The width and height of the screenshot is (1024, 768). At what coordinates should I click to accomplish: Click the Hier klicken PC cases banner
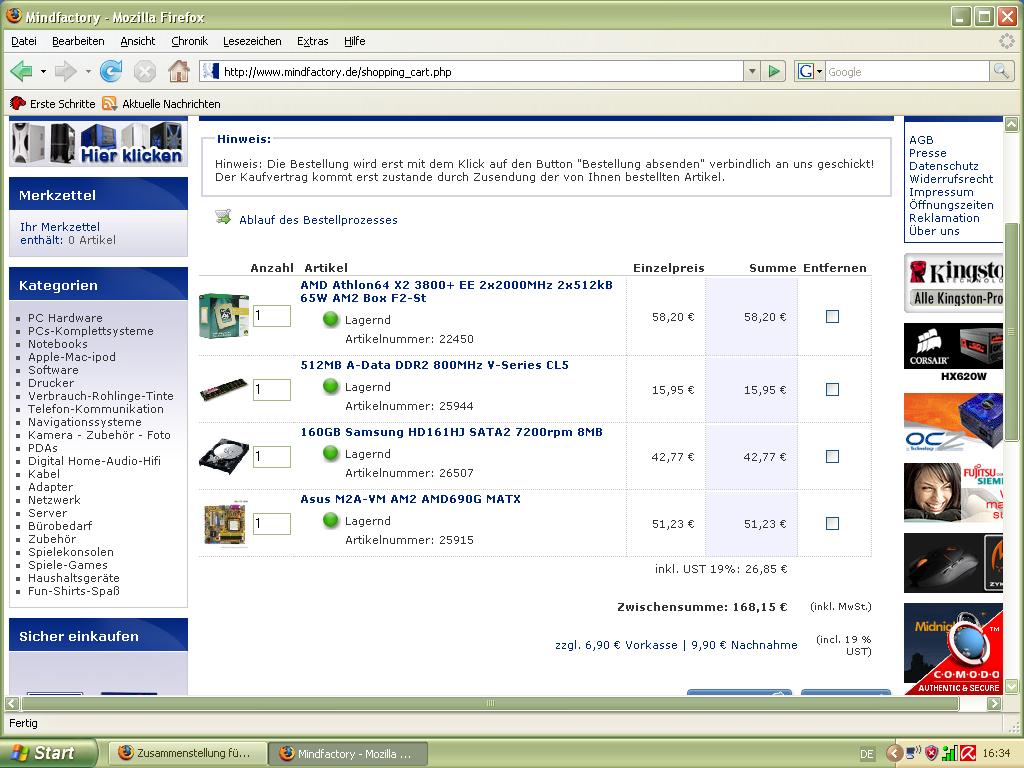(99, 142)
